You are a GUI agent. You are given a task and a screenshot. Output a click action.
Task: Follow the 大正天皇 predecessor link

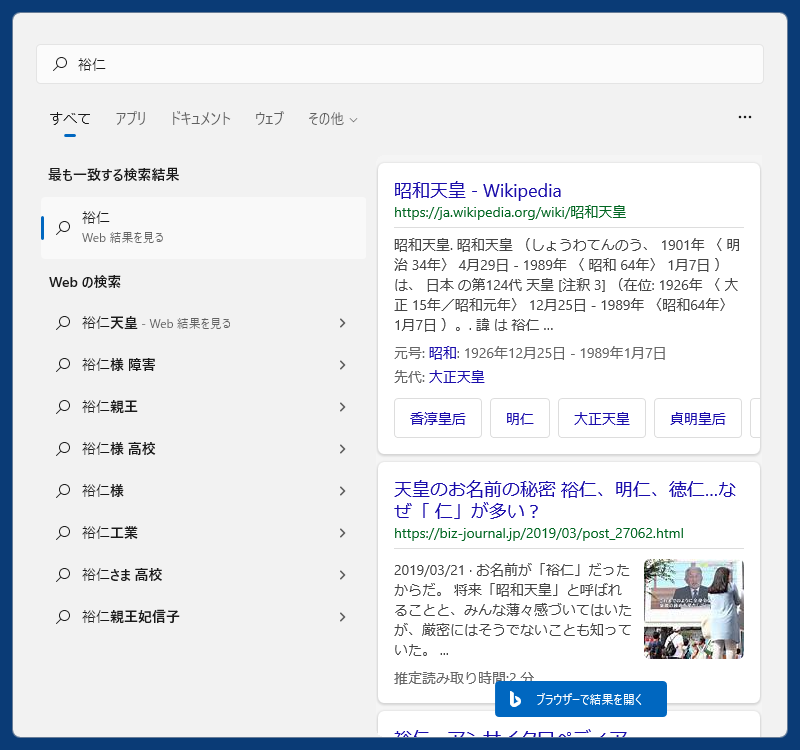[x=456, y=377]
